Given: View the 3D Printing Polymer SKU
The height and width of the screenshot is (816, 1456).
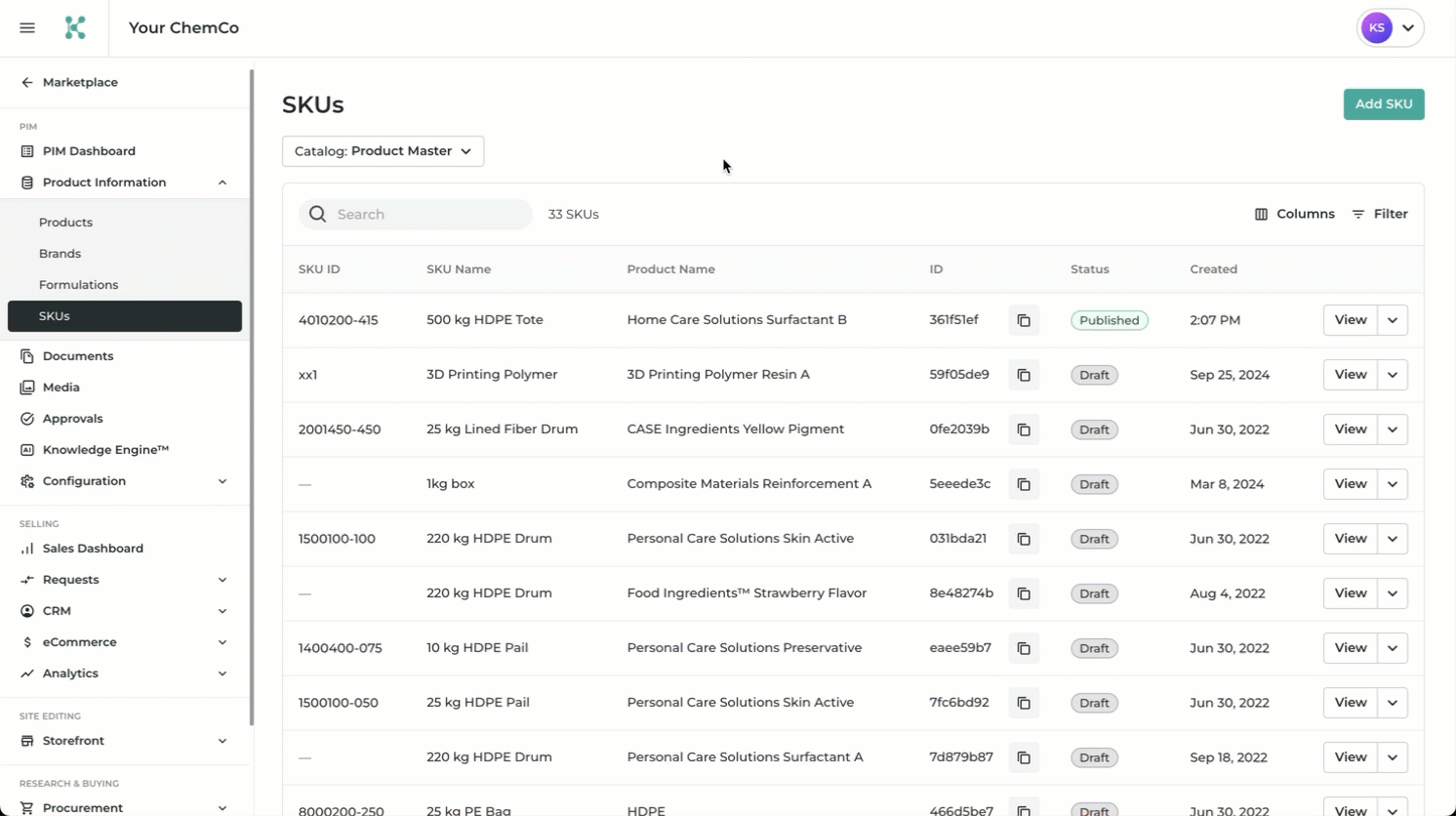Looking at the screenshot, I should [1350, 375].
